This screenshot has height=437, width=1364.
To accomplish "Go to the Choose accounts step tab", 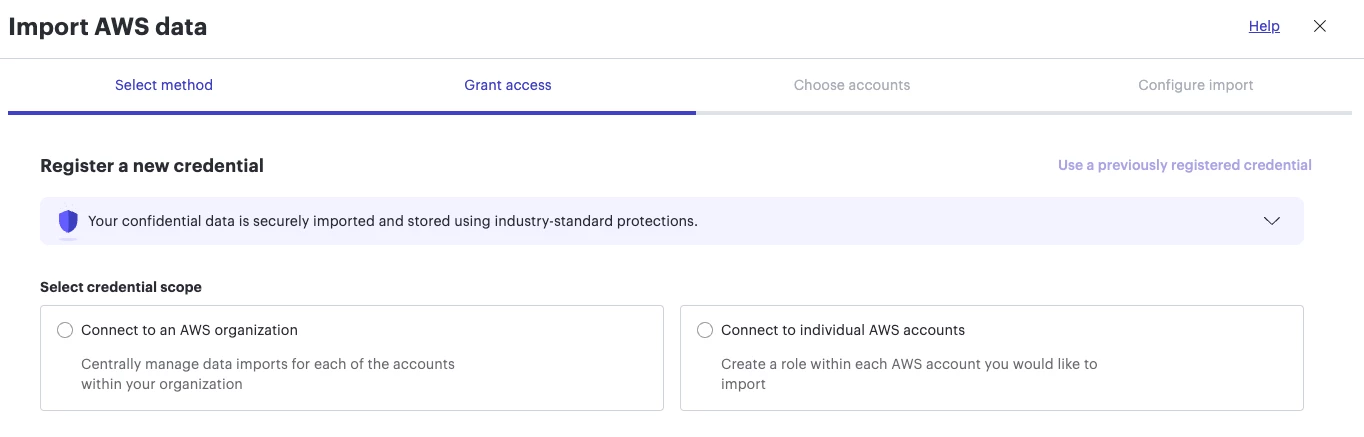I will (x=852, y=85).
